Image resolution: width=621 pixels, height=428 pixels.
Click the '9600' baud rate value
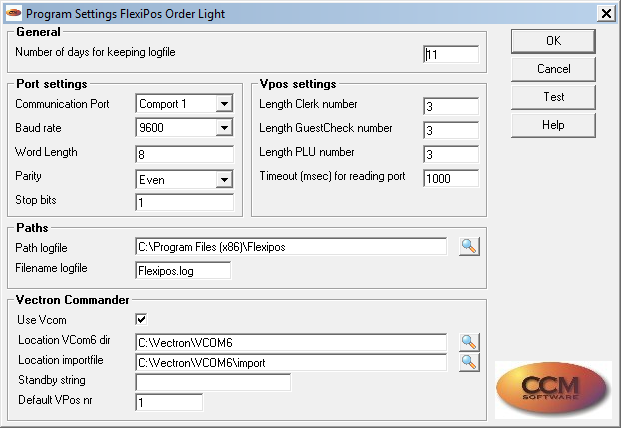click(x=151, y=128)
